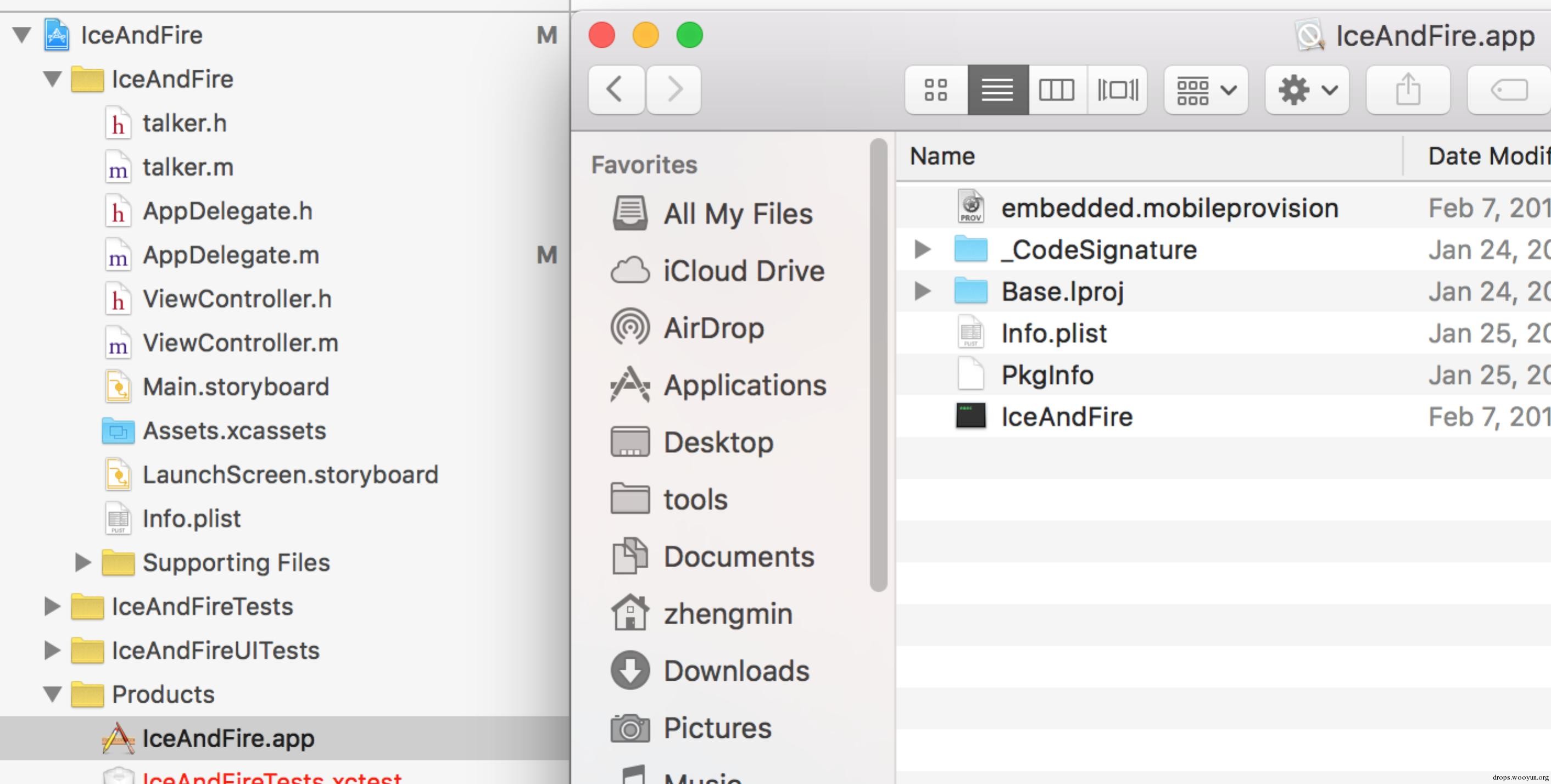Click the AirDrop icon in Favorites sidebar
This screenshot has width=1551, height=784.
point(630,327)
